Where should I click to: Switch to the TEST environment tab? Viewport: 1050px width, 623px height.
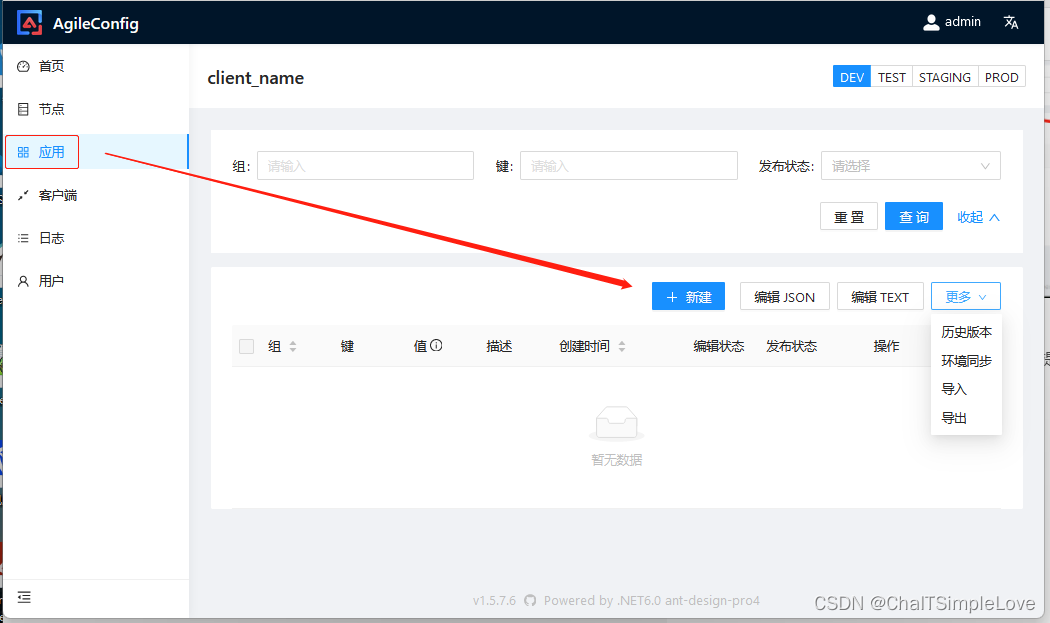tap(891, 76)
